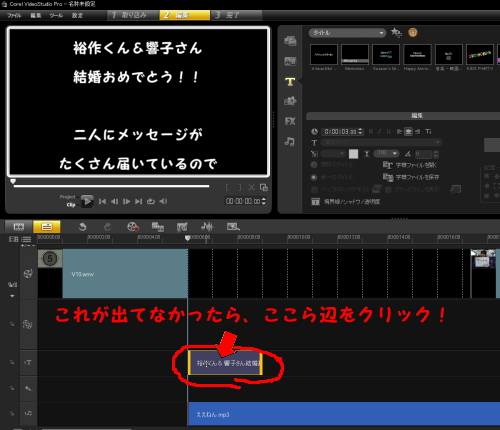Select the KIDS PARTY title thumbnail
Image resolution: width=500 pixels, height=430 pixels.
click(480, 54)
